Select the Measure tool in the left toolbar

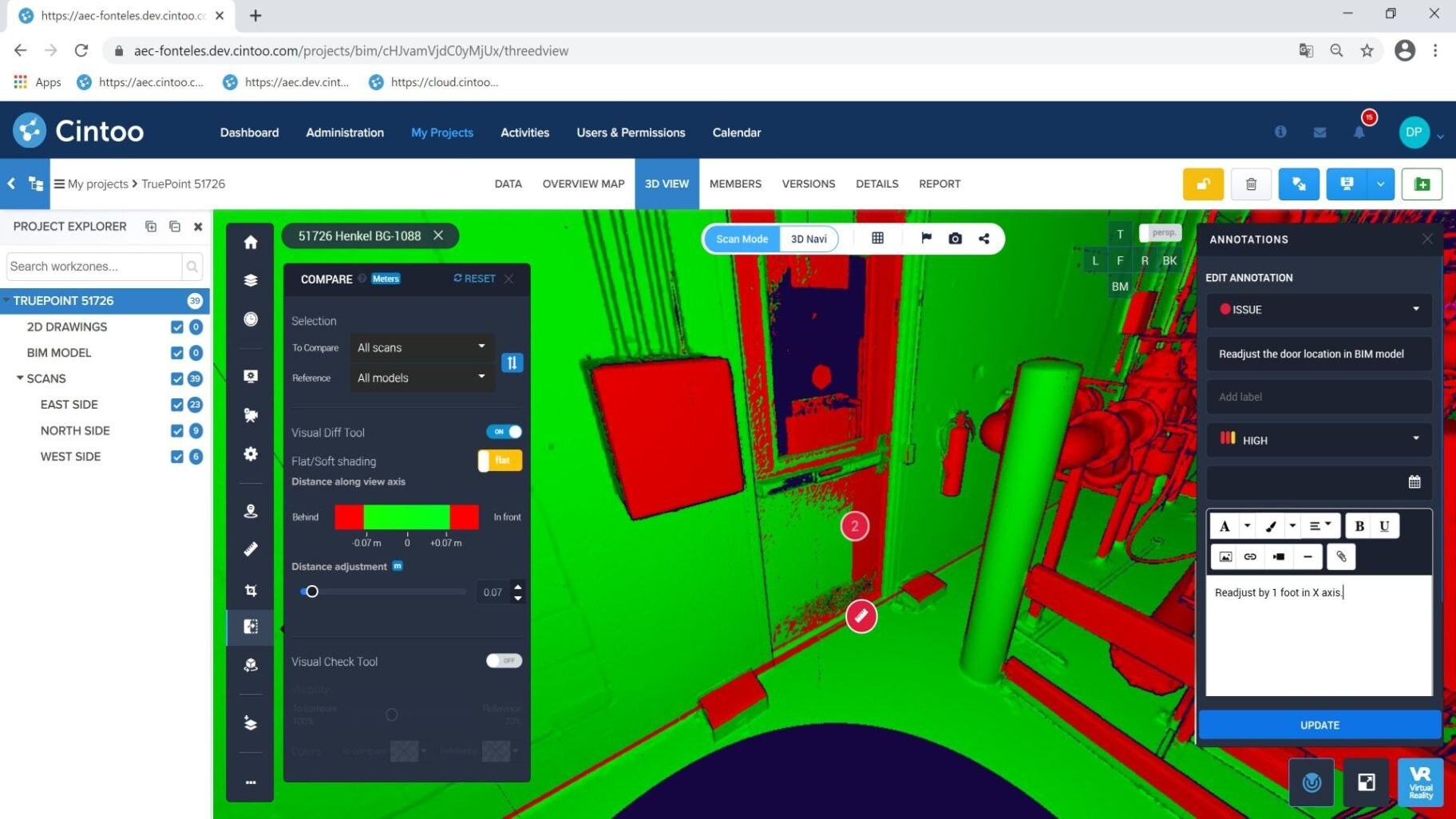[250, 548]
